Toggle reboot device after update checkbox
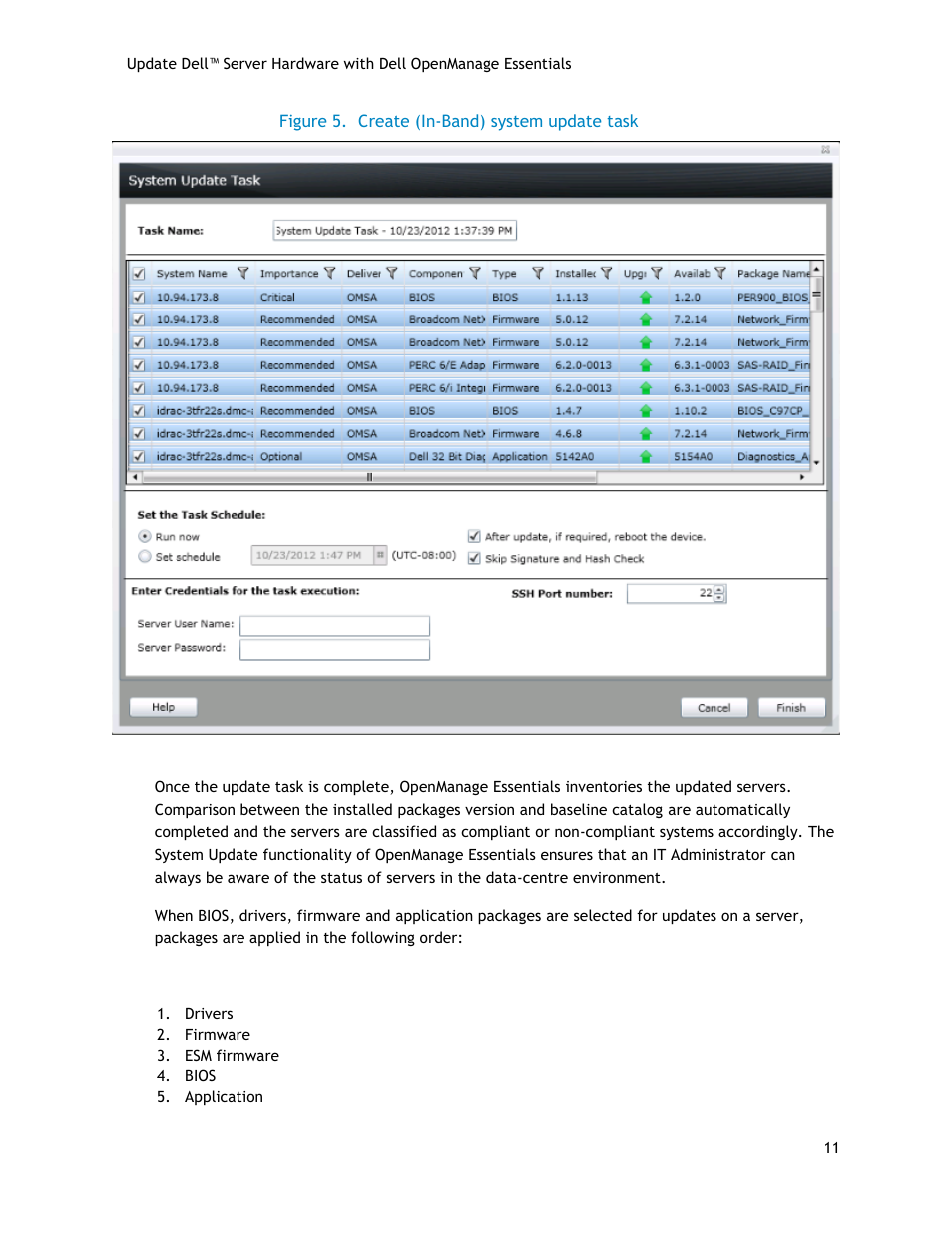 click(474, 536)
